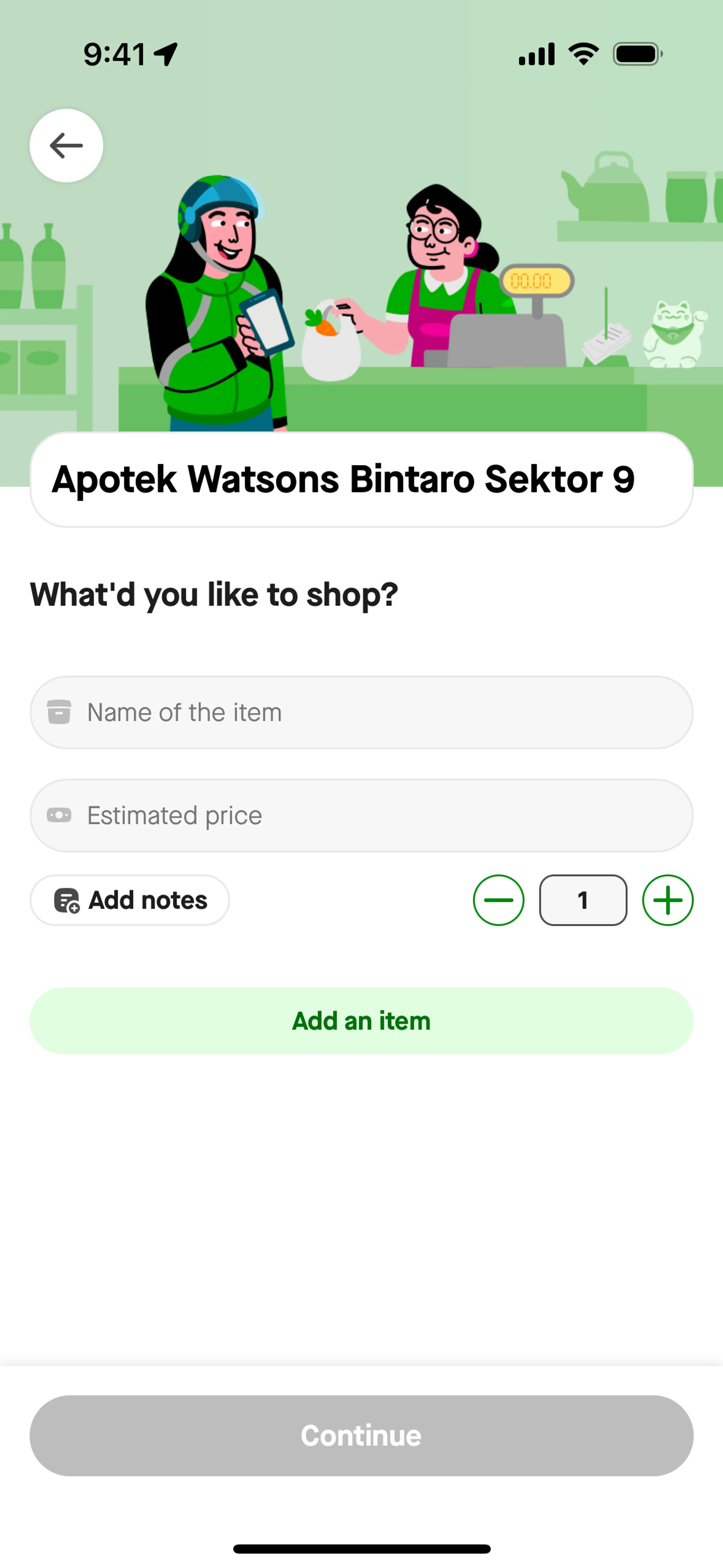Click the quantity number field
The height and width of the screenshot is (1568, 723).
point(583,900)
